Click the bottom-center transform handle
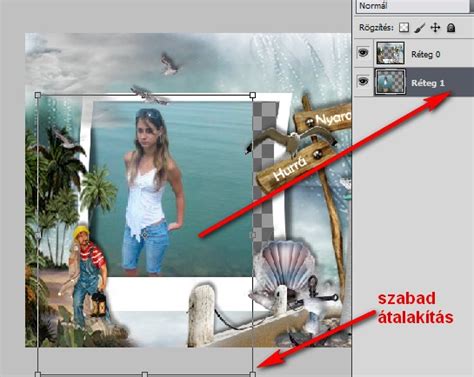The image size is (474, 377). pos(145,374)
